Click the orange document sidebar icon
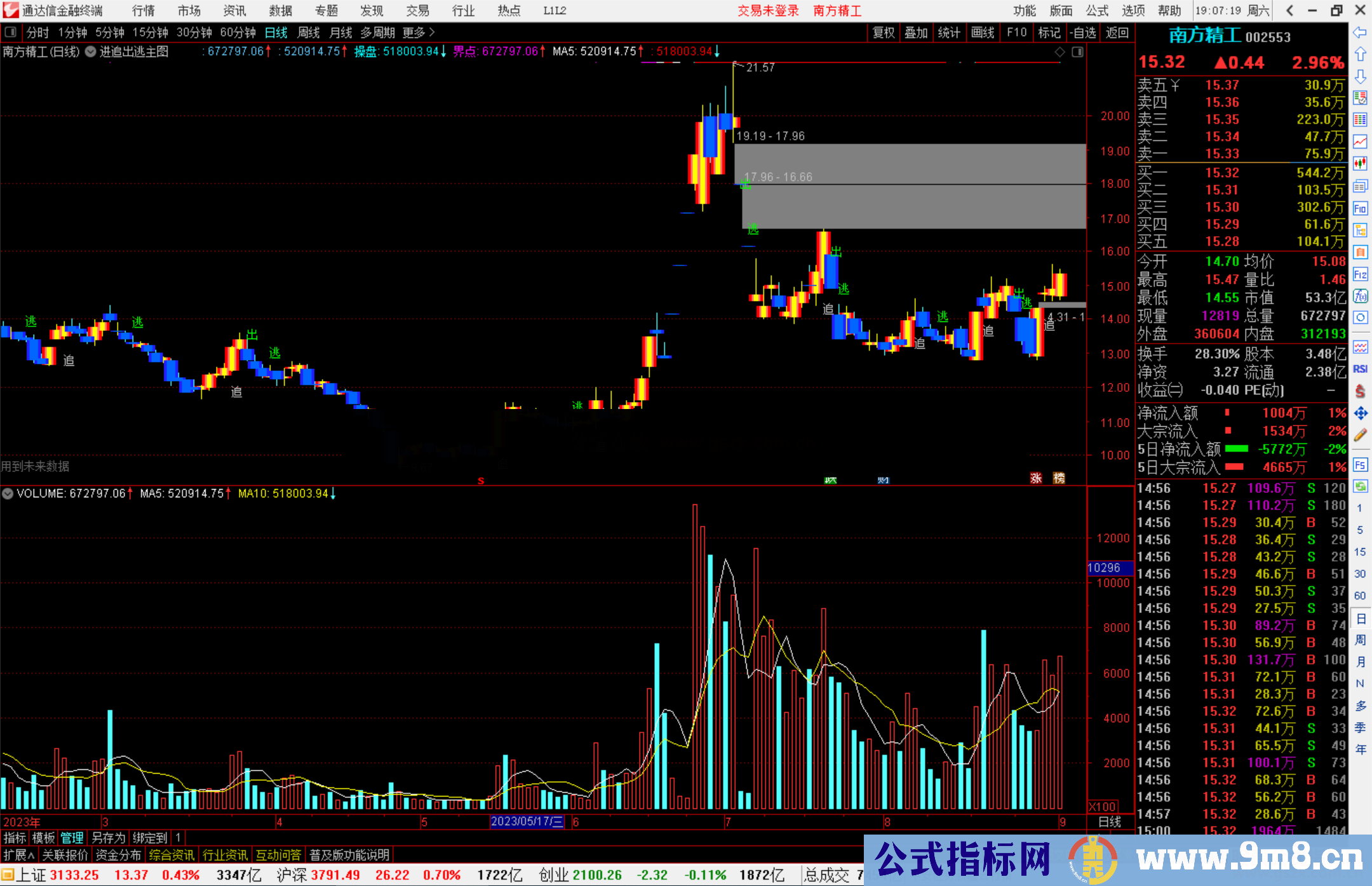1372x886 pixels. pos(1360,252)
